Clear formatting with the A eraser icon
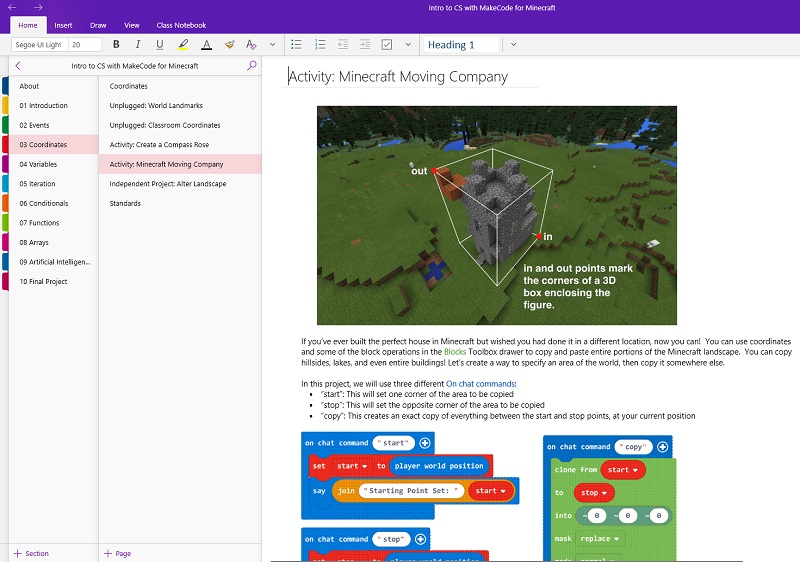This screenshot has height=562, width=800. pos(251,45)
